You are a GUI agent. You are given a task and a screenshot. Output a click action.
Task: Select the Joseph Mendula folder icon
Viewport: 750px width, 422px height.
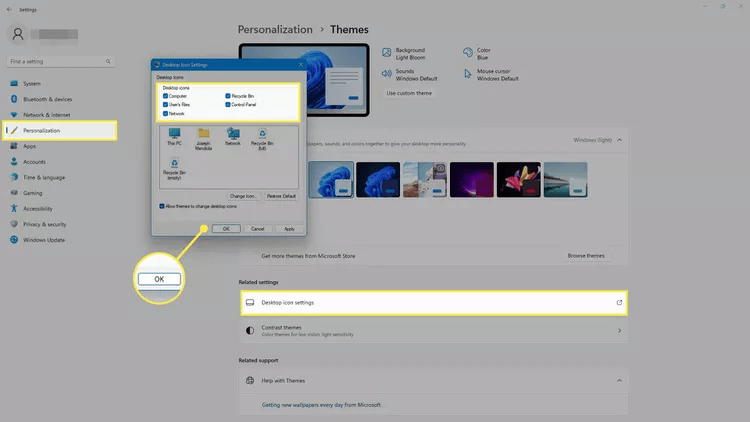coord(203,139)
